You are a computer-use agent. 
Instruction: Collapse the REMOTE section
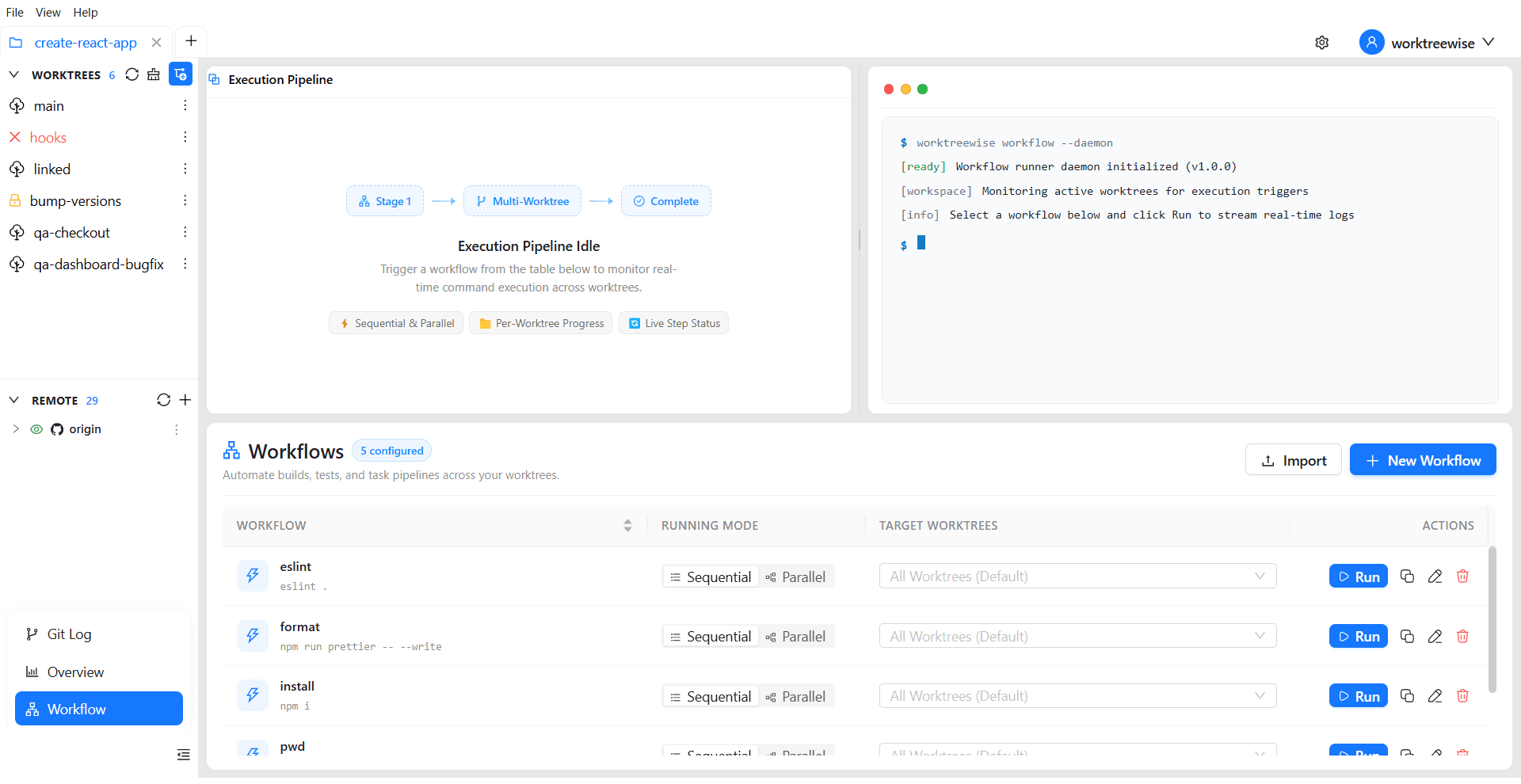click(13, 400)
